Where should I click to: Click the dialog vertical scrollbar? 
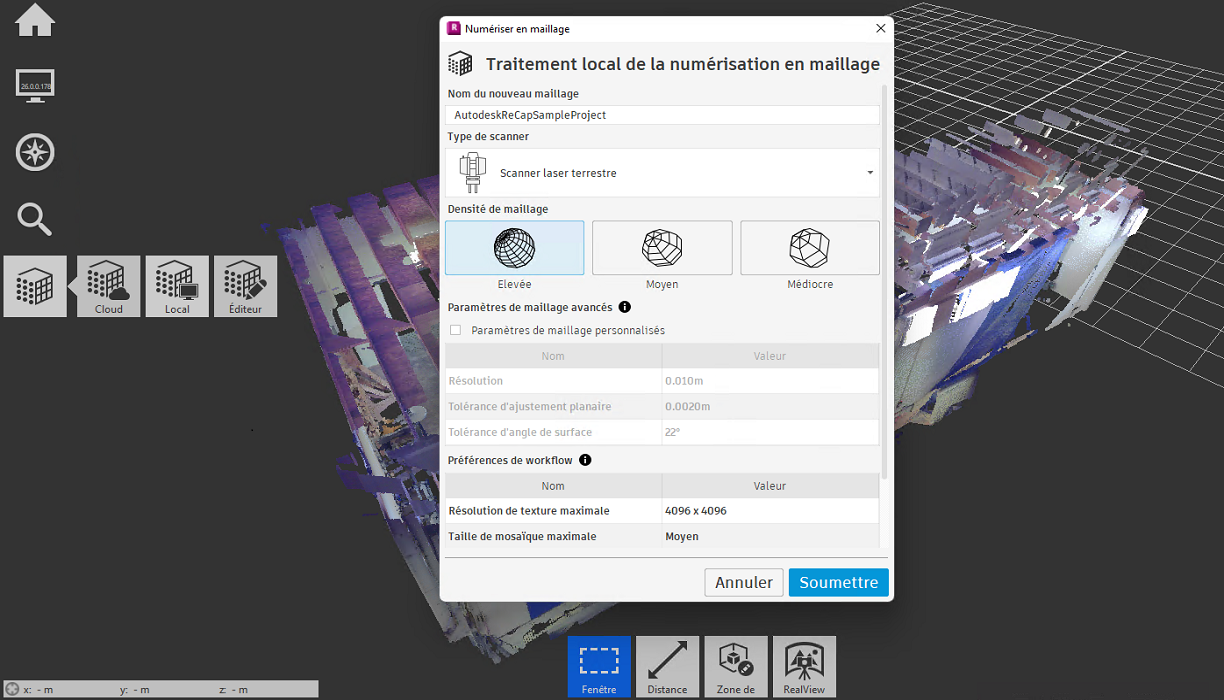(884, 280)
